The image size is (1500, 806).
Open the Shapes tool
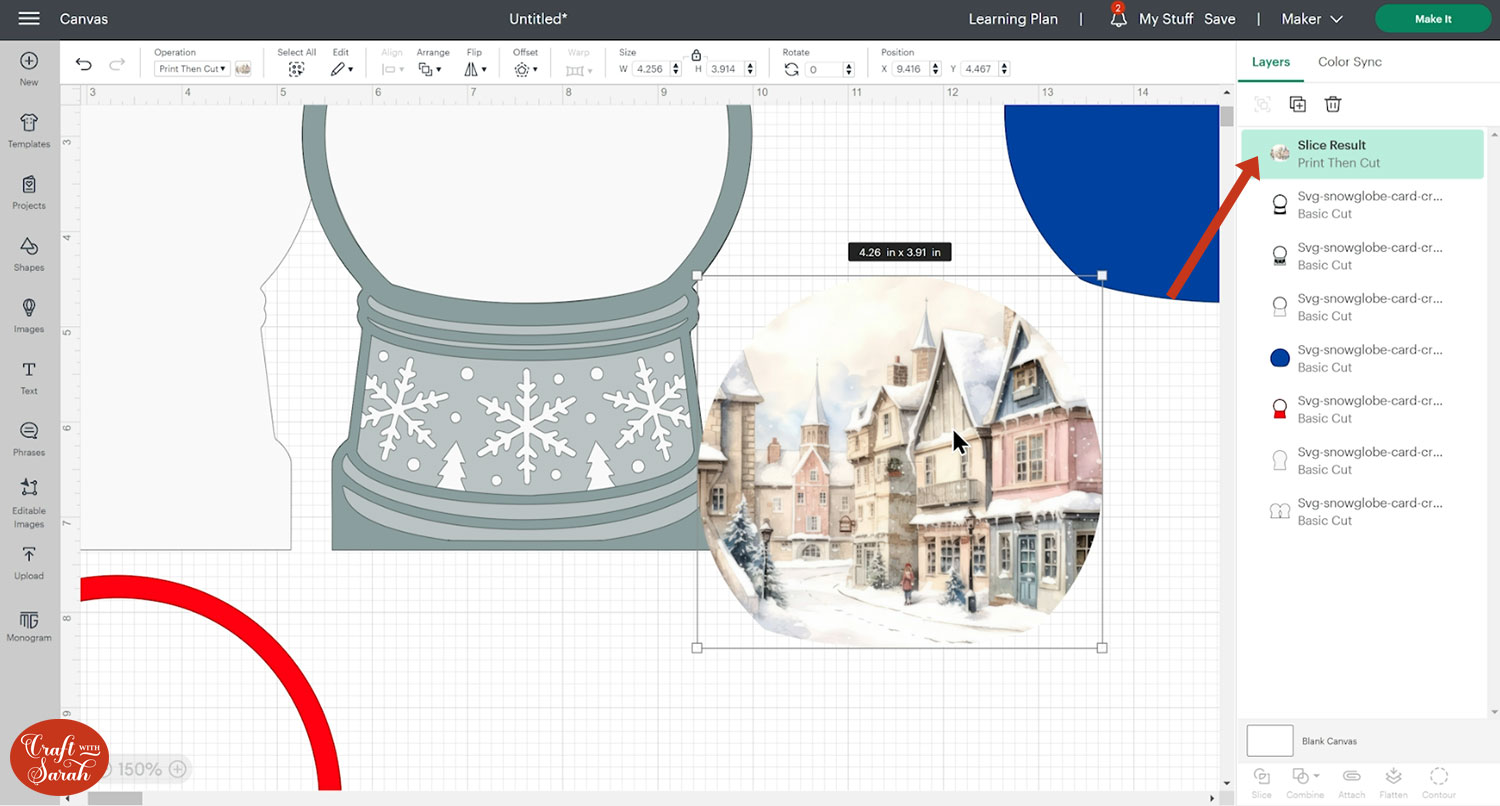(x=29, y=254)
